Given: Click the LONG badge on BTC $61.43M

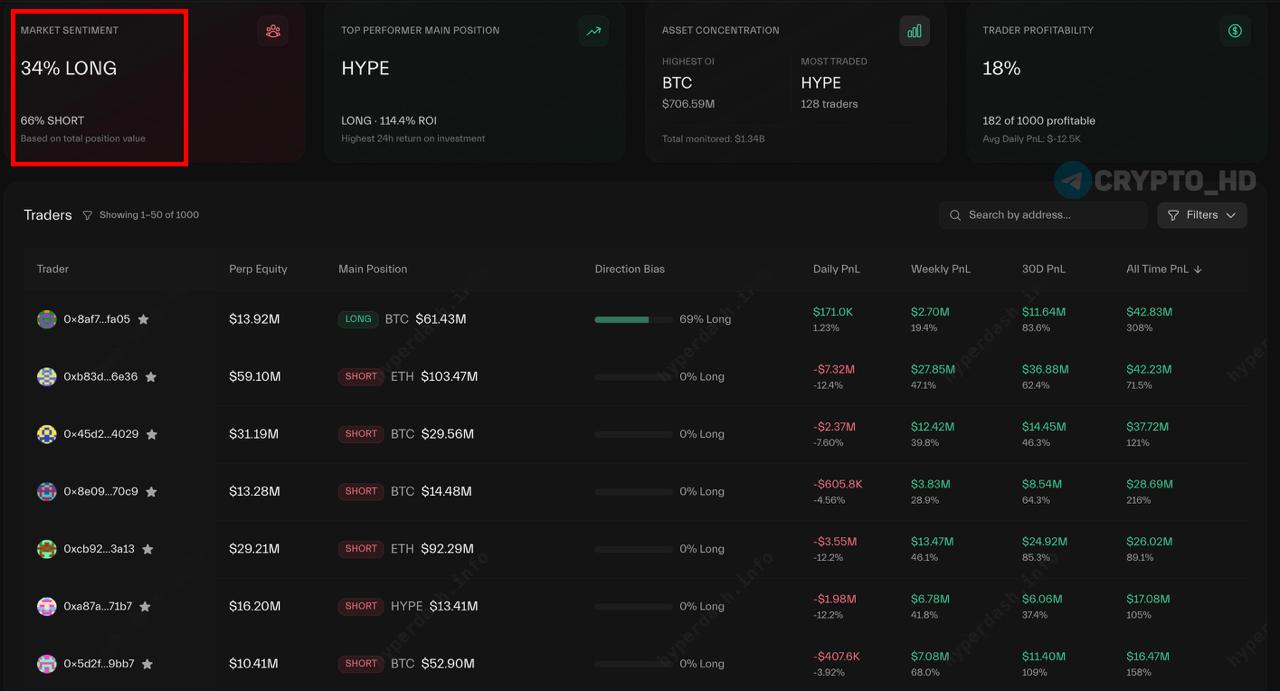Looking at the screenshot, I should pos(358,319).
